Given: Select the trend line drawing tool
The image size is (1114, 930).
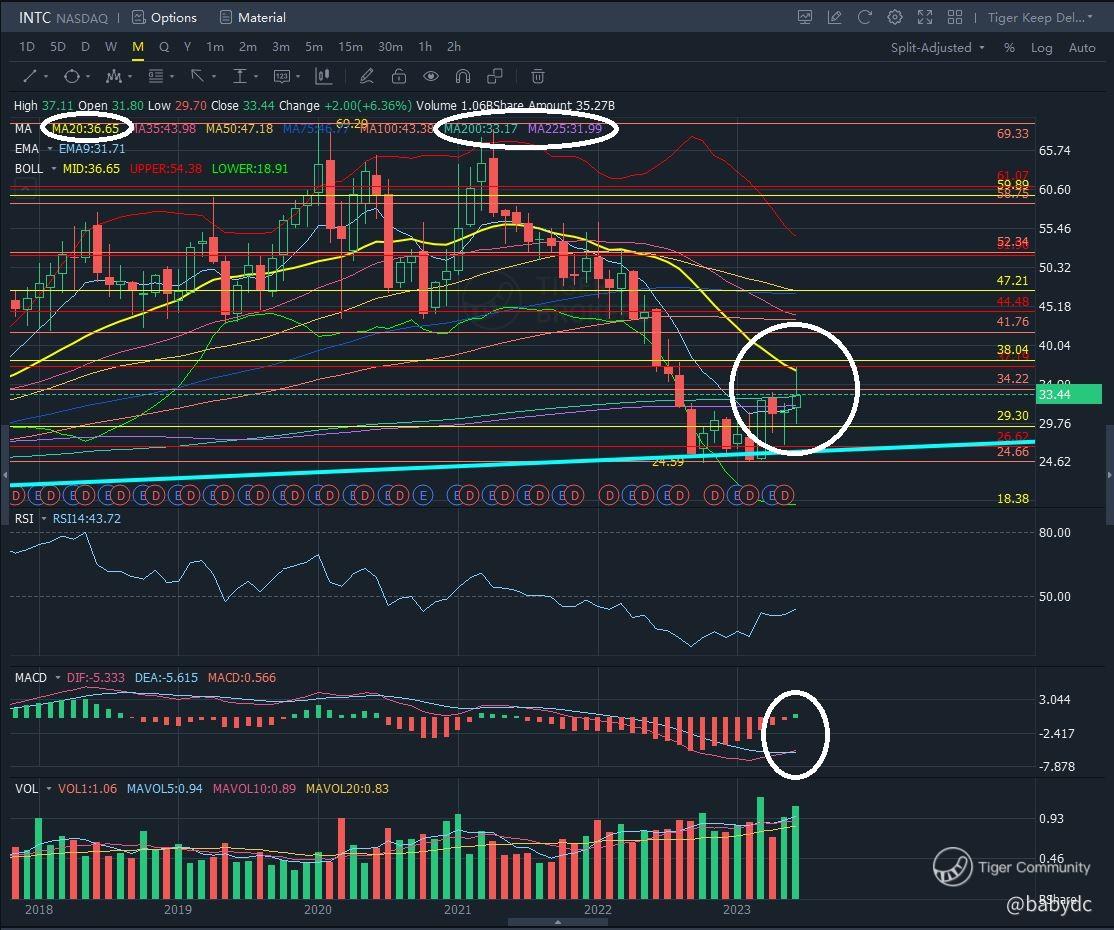Looking at the screenshot, I should click(30, 76).
